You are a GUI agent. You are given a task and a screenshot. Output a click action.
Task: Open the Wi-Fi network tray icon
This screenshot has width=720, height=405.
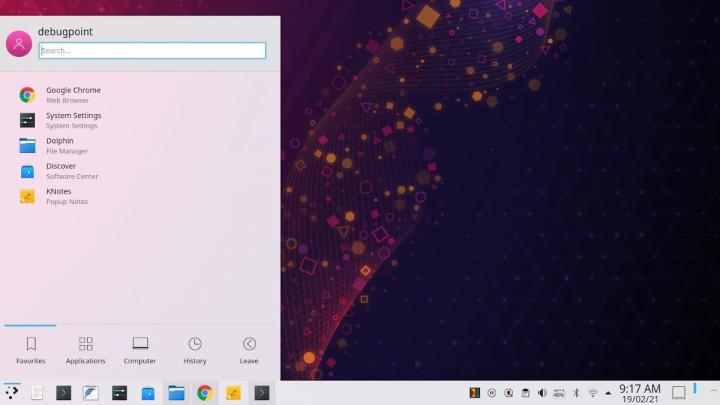[x=592, y=393]
